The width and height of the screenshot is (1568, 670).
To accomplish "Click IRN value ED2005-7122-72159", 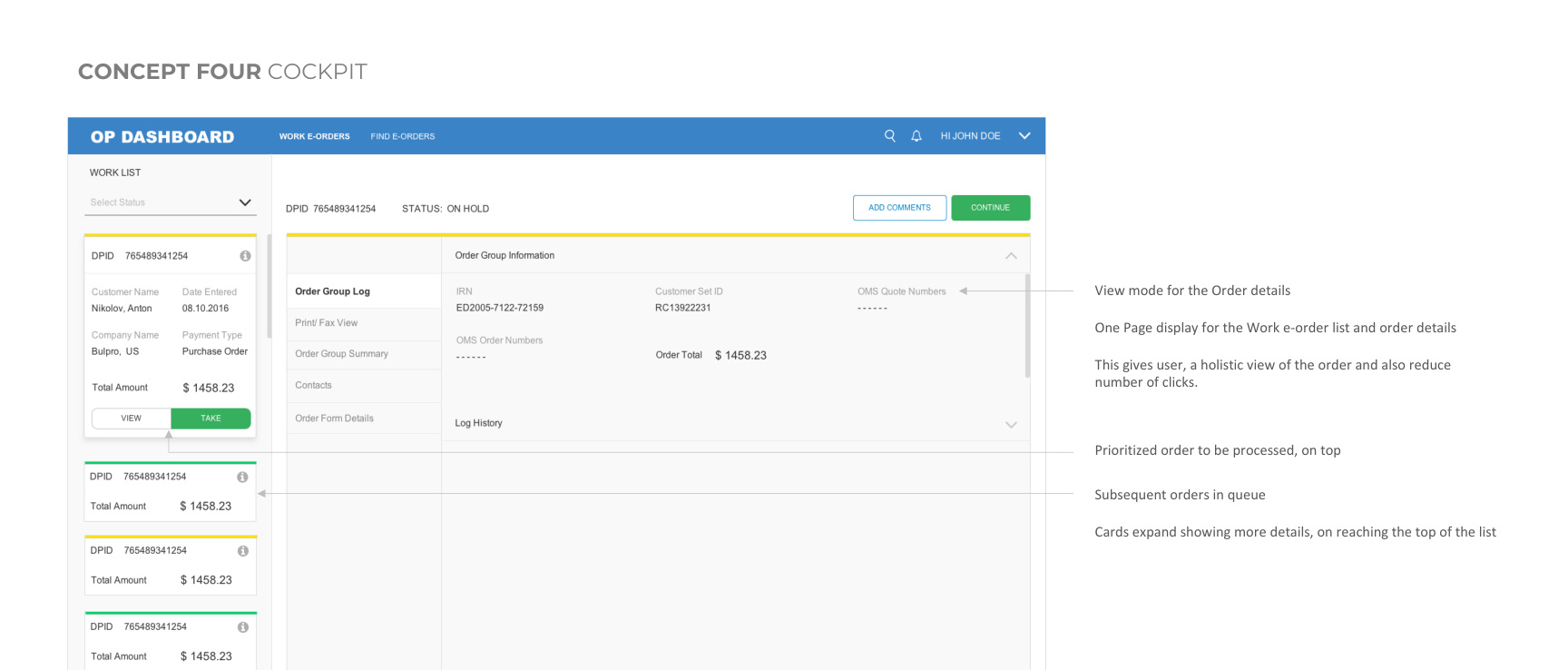I will pyautogui.click(x=500, y=308).
